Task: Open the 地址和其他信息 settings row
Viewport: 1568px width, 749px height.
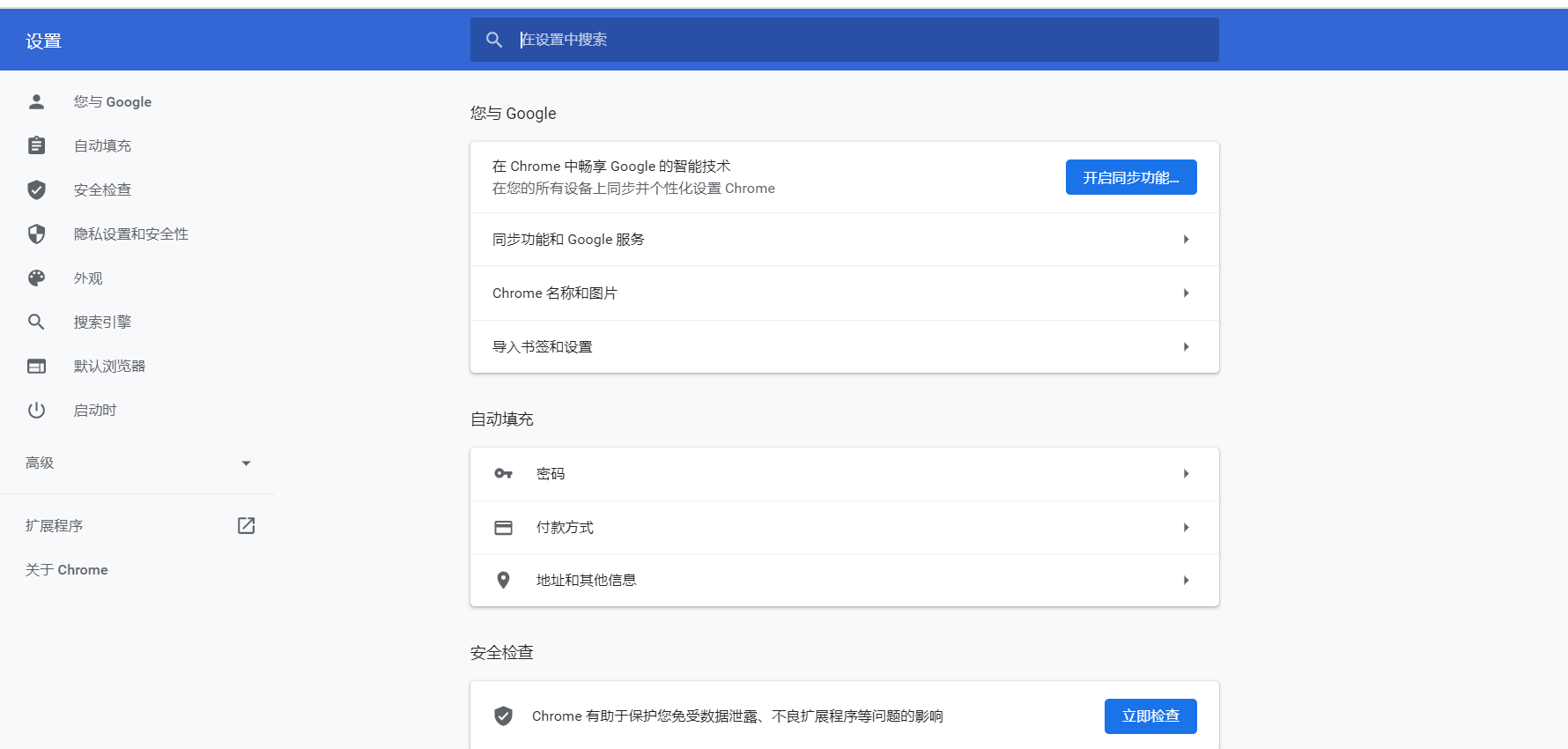Action: 844,581
